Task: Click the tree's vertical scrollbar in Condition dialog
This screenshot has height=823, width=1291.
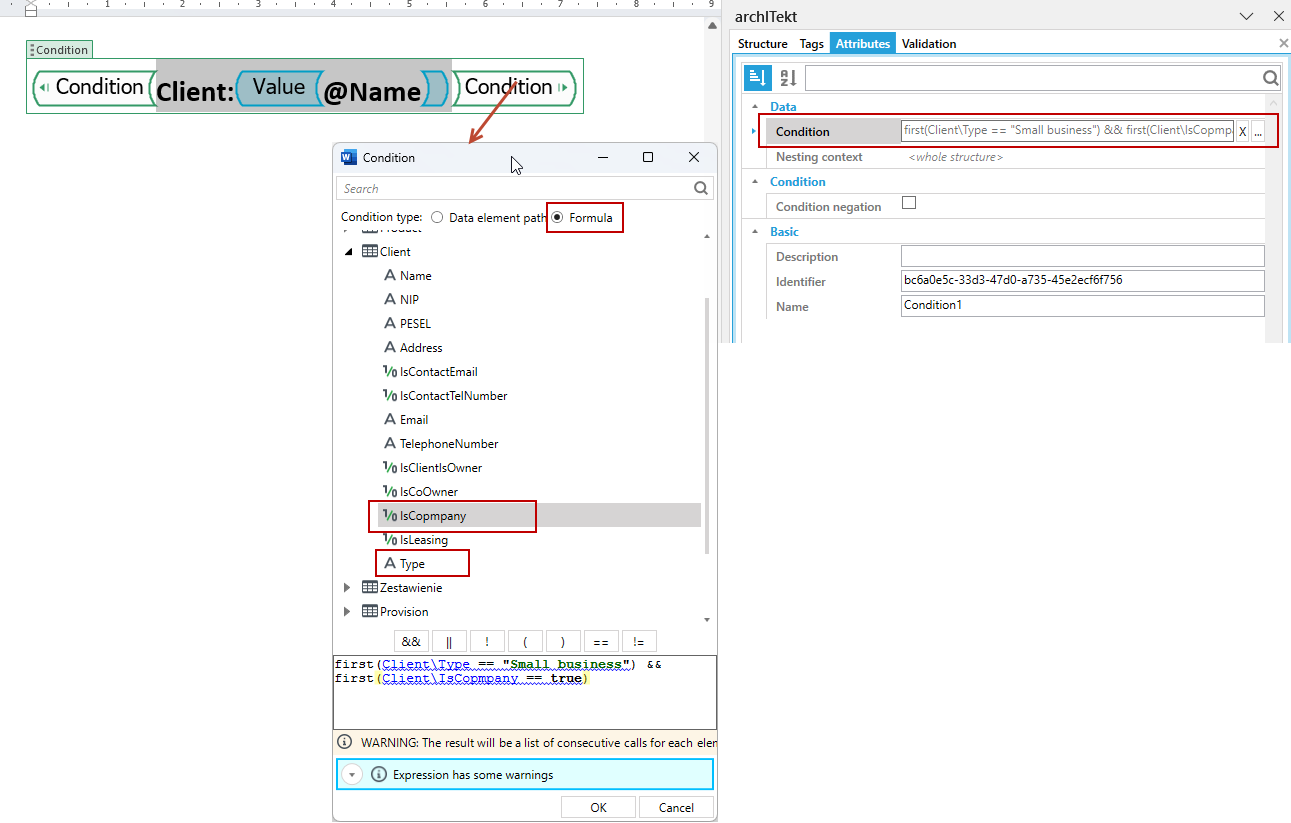Action: (708, 425)
